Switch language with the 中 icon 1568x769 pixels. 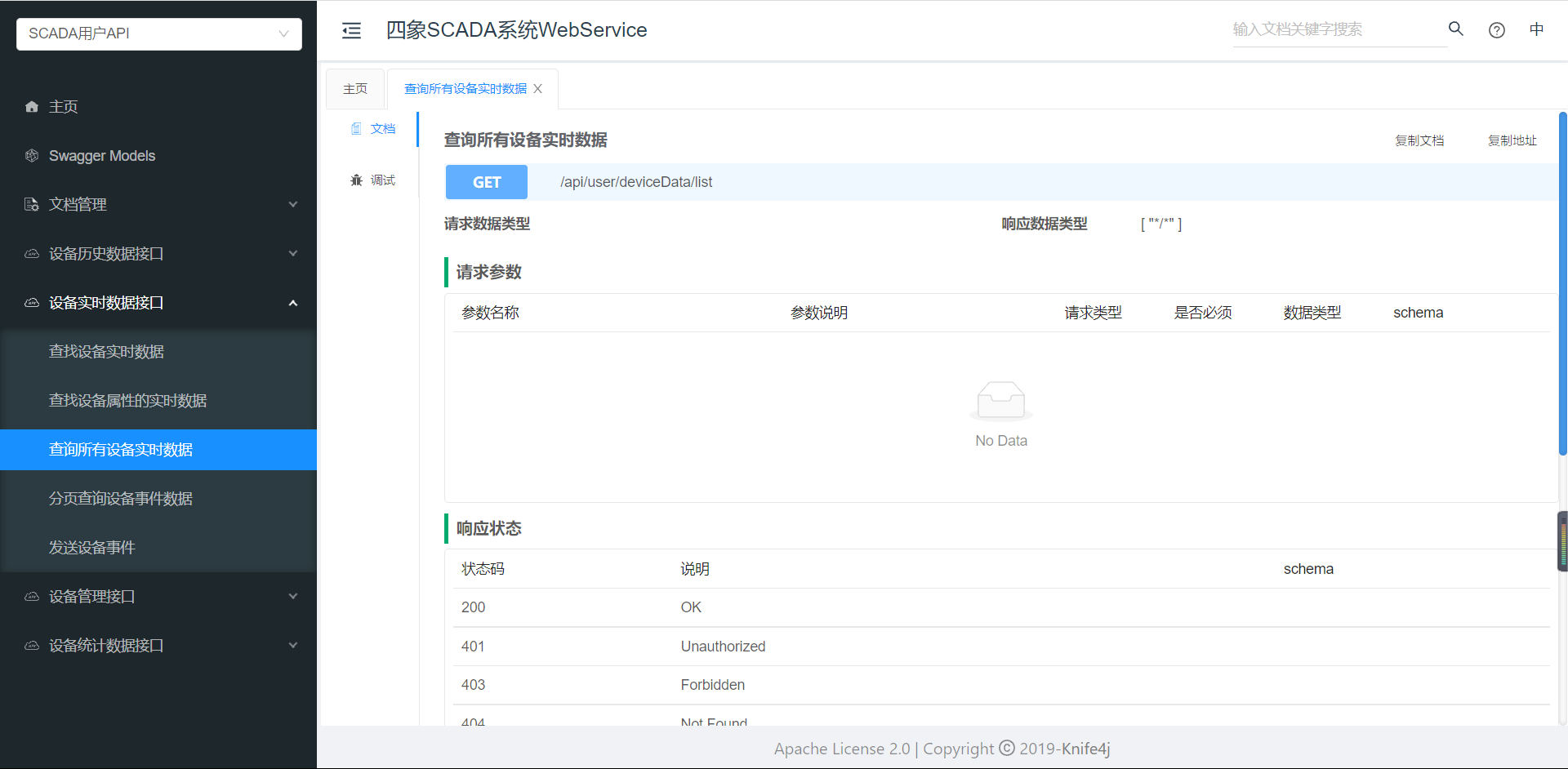(1536, 30)
